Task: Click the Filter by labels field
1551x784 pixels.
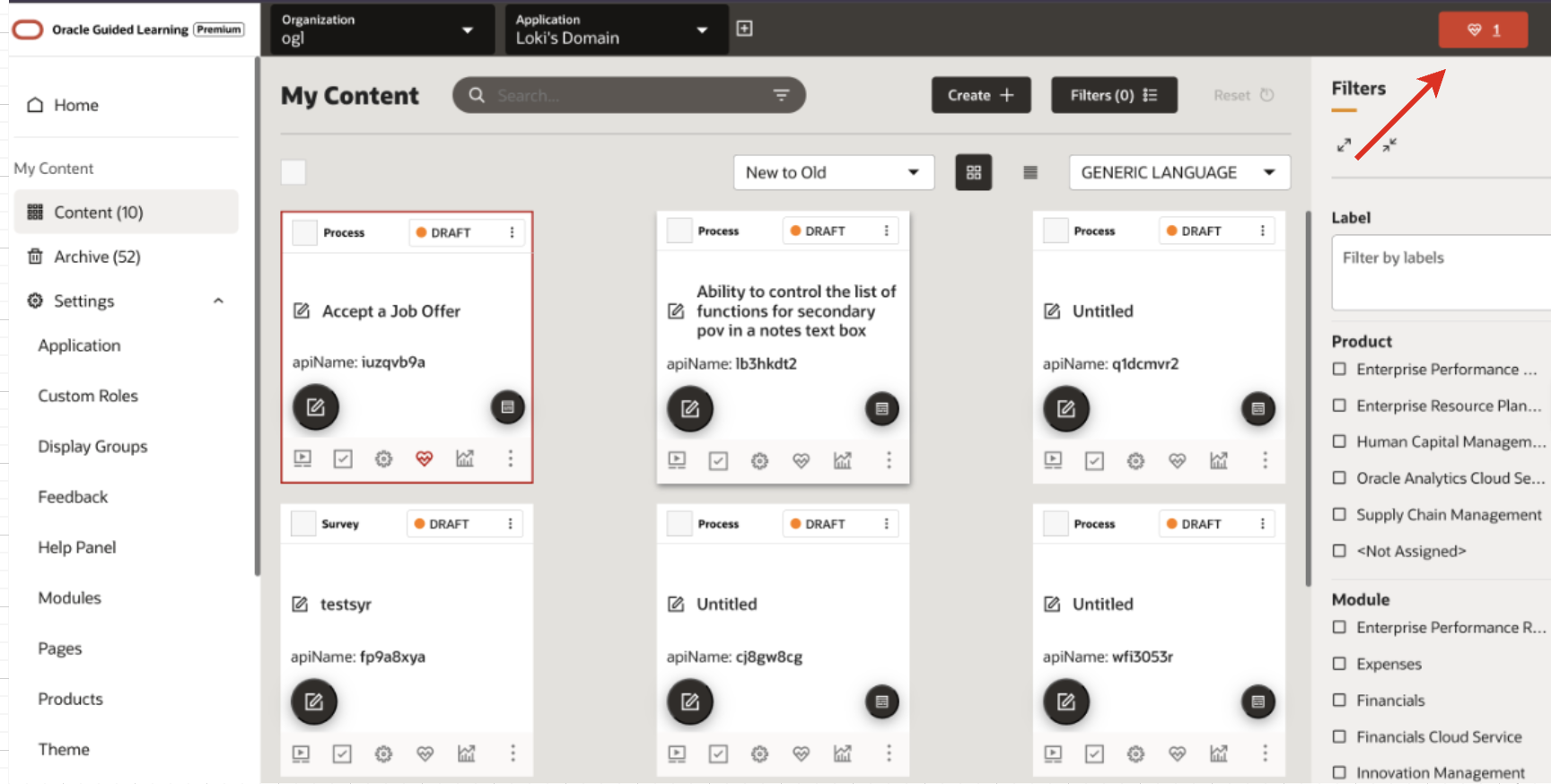Action: coord(1441,273)
